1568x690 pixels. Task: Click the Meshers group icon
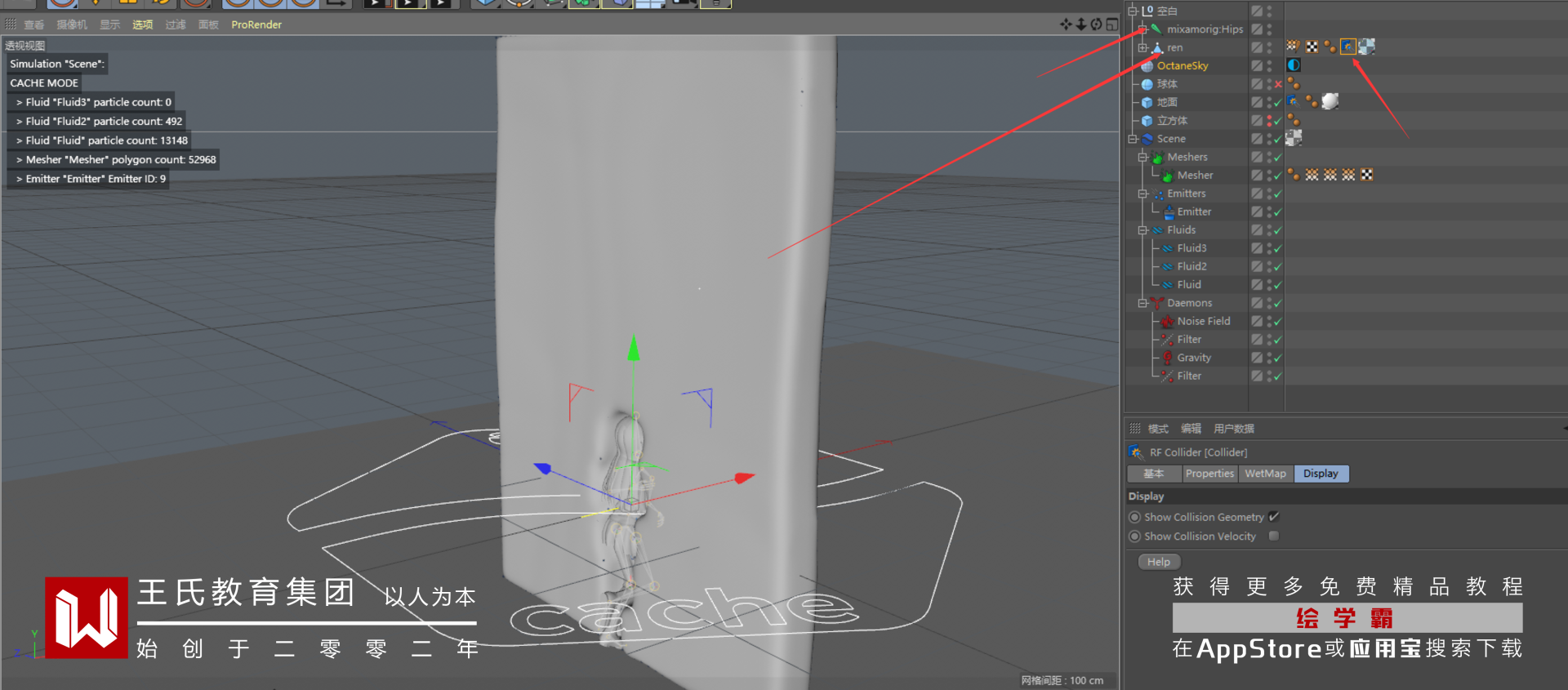click(x=1157, y=157)
